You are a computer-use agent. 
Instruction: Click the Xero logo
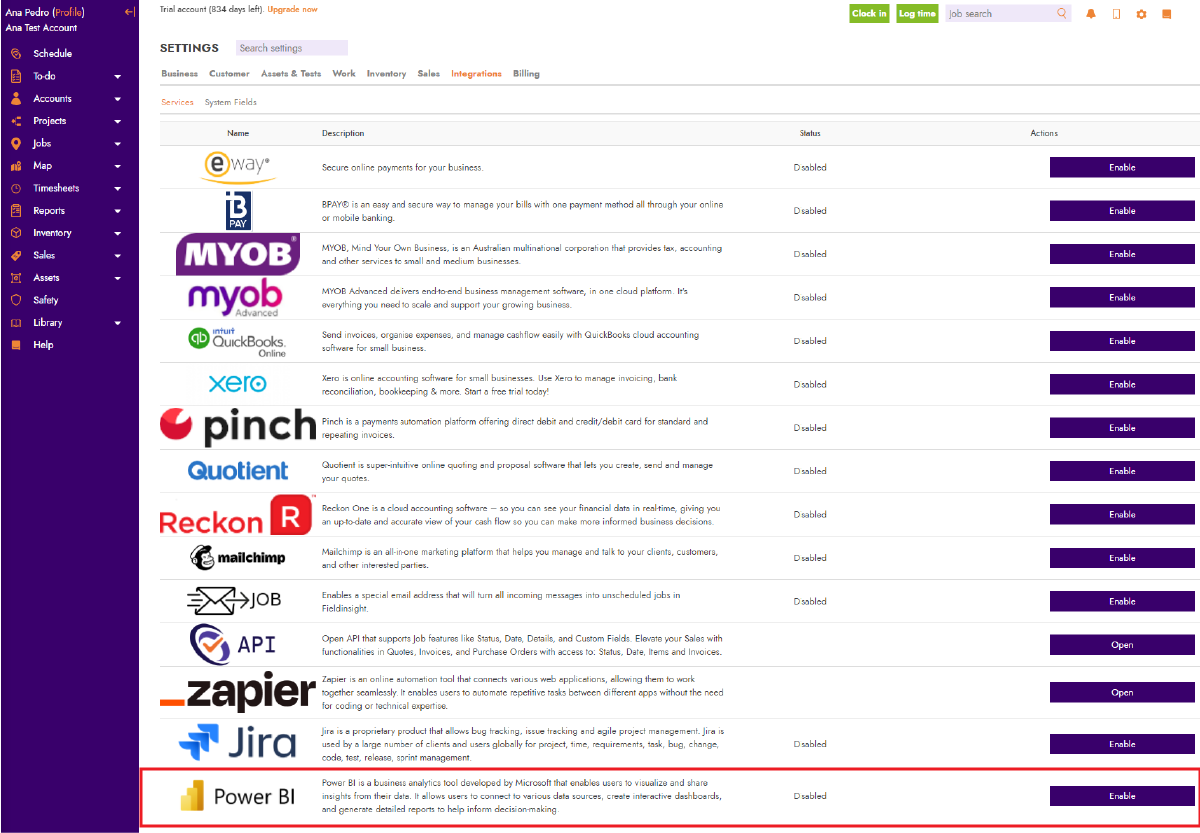click(x=238, y=384)
